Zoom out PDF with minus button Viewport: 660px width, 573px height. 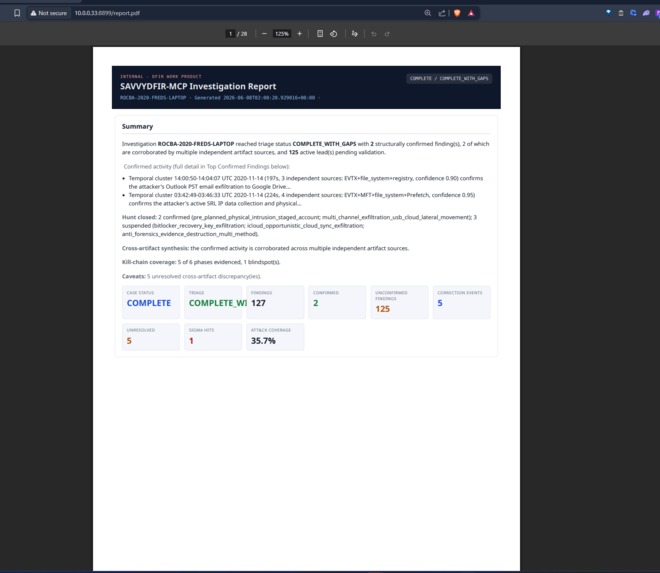(x=264, y=34)
